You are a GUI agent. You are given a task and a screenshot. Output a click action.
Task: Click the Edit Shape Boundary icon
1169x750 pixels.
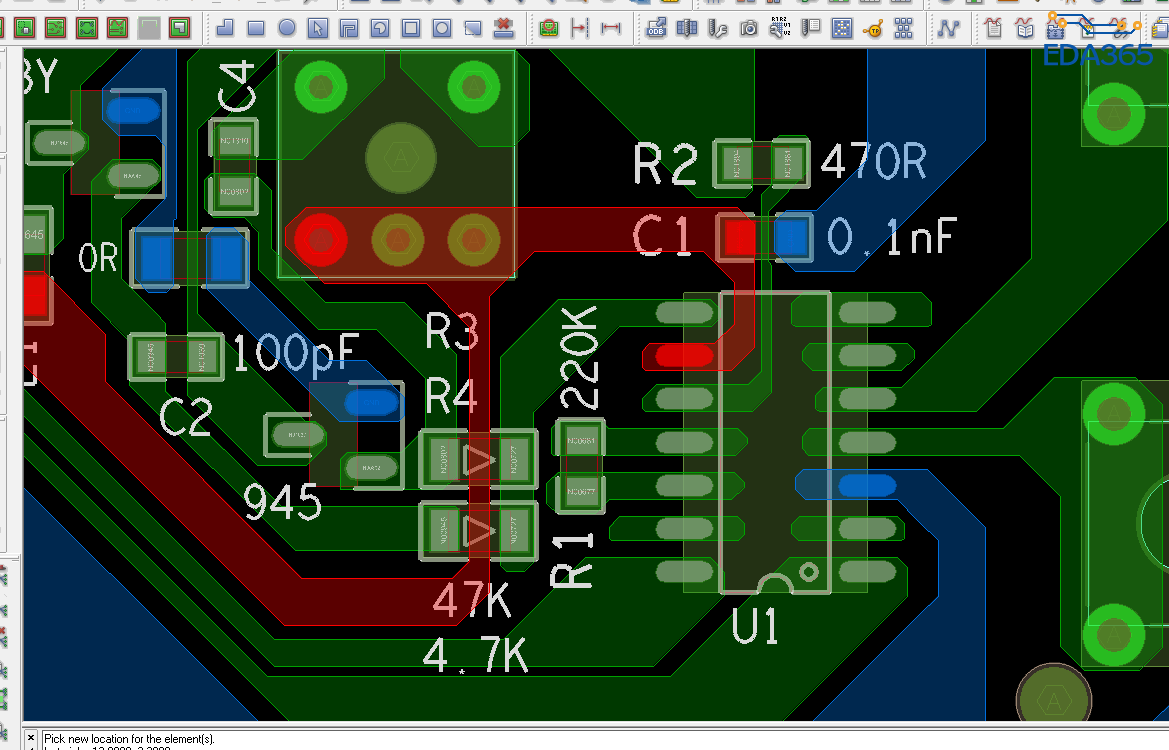(473, 28)
